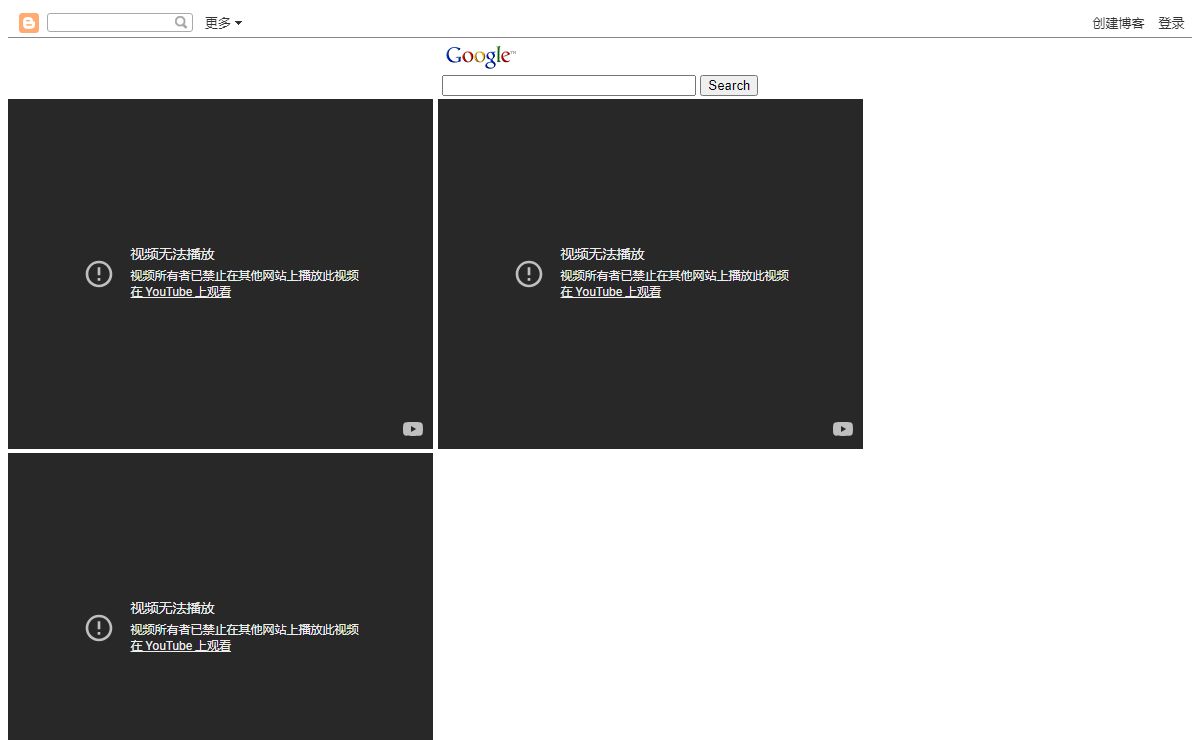Expand the 更多 dropdown menu

[x=223, y=23]
